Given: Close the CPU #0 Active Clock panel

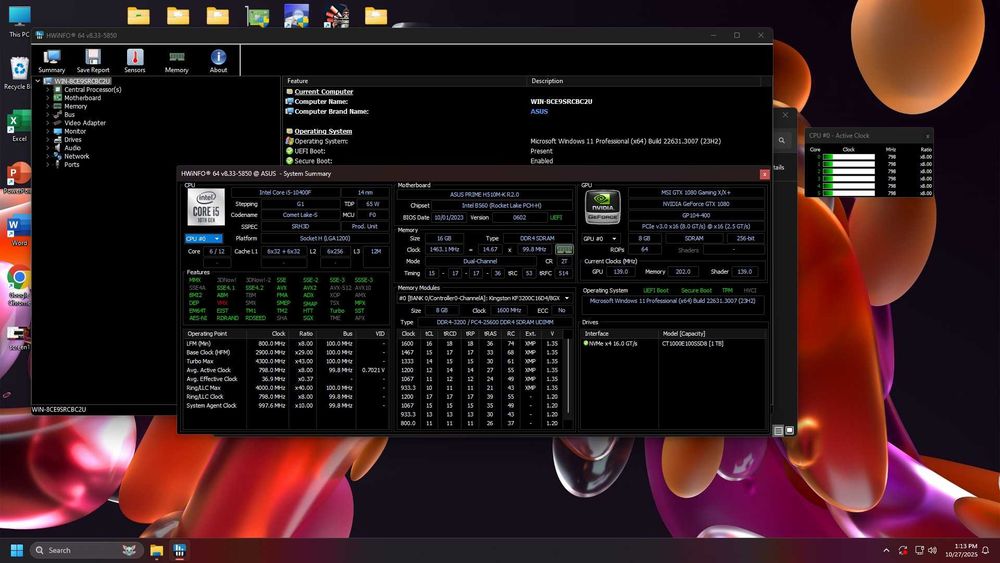Looking at the screenshot, I should coord(927,136).
